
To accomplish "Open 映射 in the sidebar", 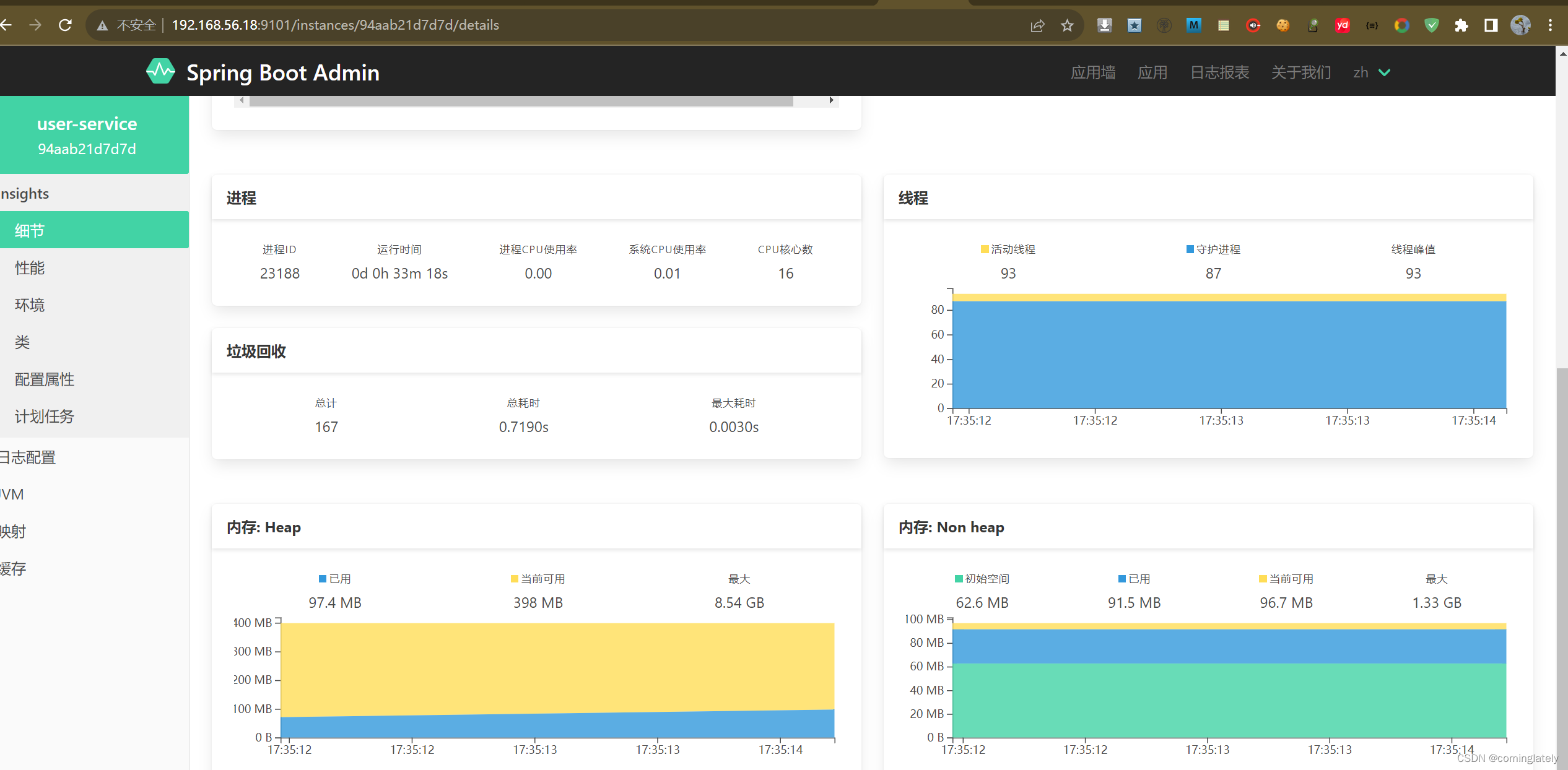I will (94, 532).
